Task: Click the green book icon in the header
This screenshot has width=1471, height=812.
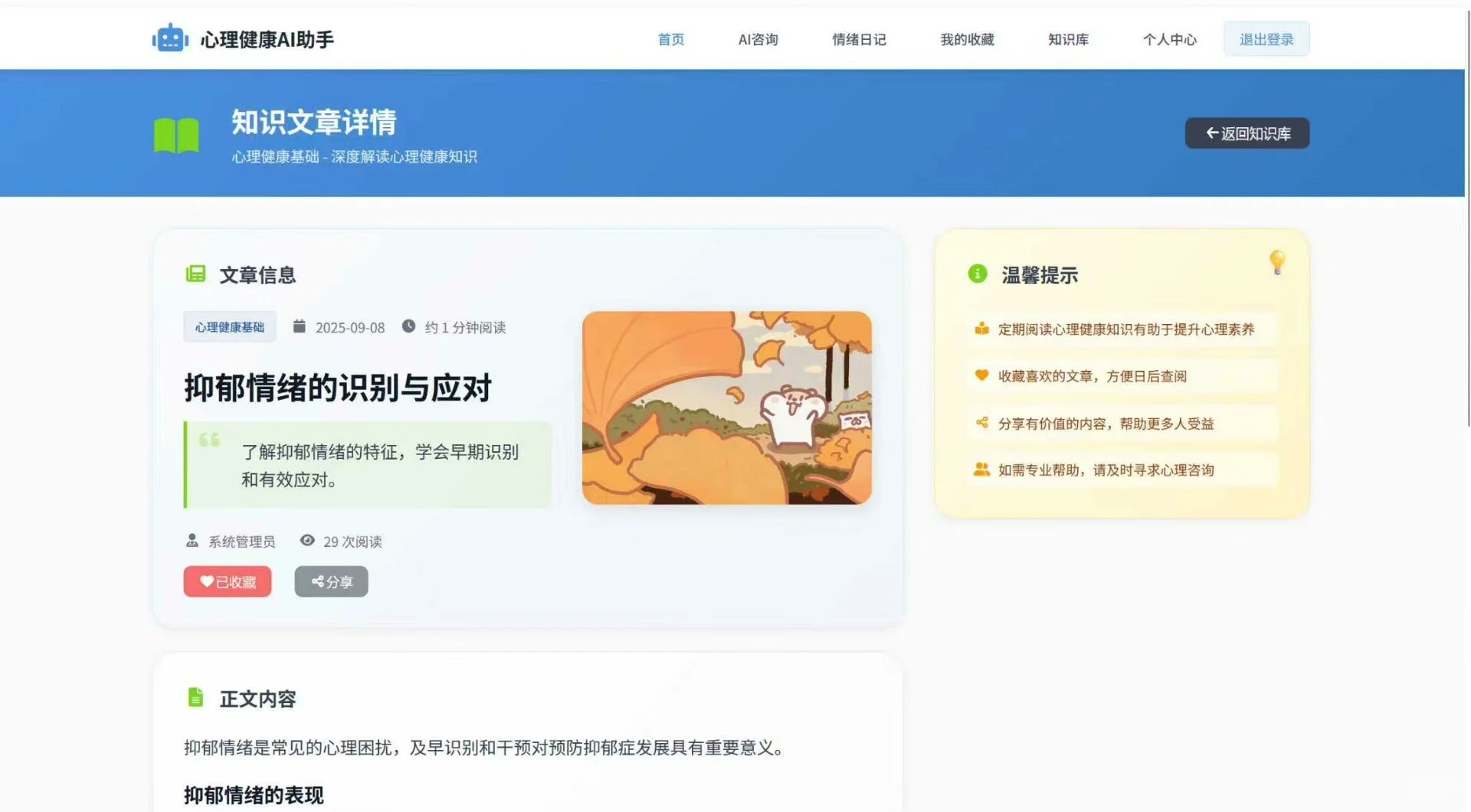Action: pyautogui.click(x=175, y=134)
